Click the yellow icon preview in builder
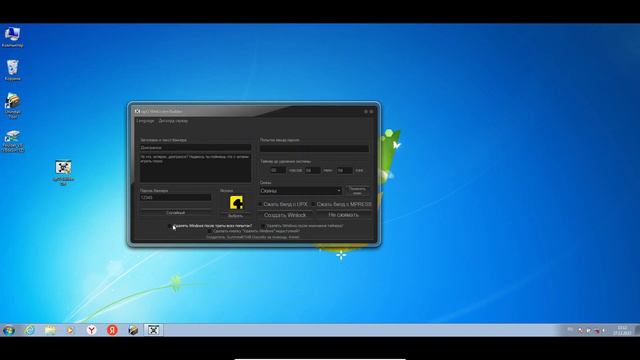The width and height of the screenshot is (640, 360). tap(236, 202)
